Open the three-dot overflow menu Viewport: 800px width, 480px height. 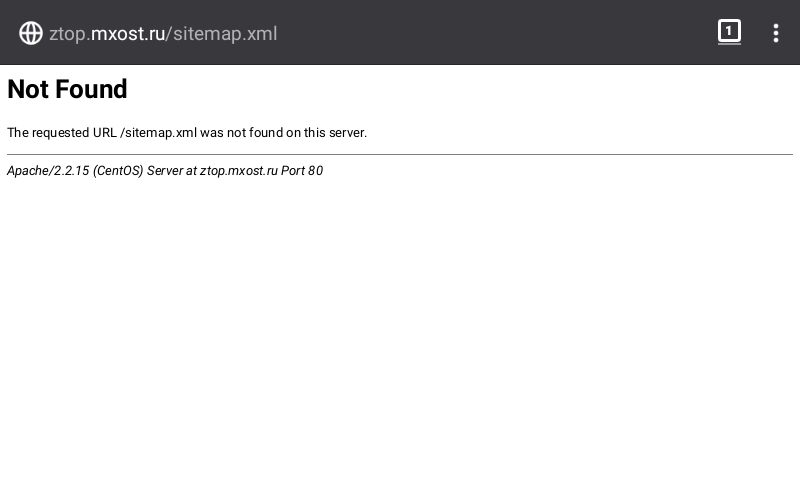click(775, 33)
